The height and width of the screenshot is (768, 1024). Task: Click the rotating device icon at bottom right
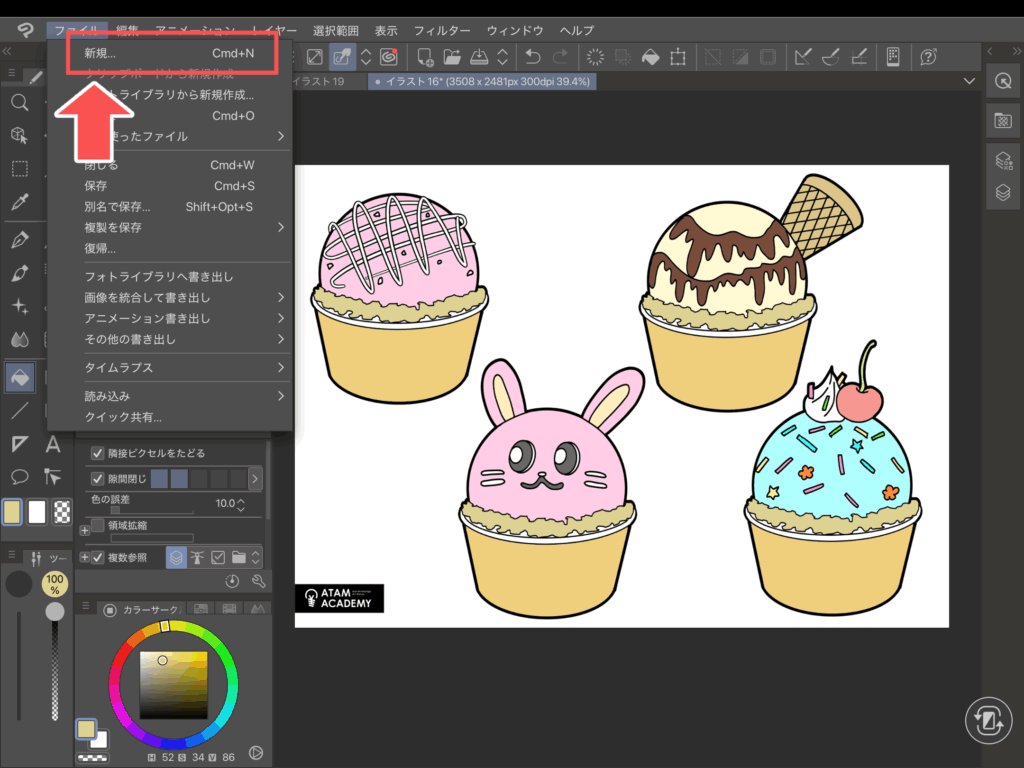[x=988, y=721]
